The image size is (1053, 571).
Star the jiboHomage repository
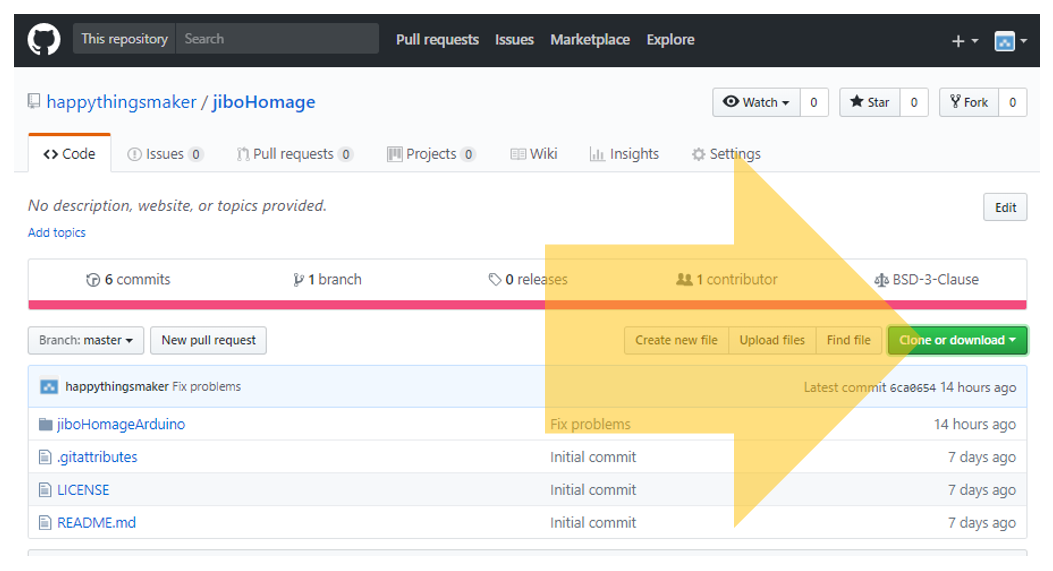(x=869, y=102)
